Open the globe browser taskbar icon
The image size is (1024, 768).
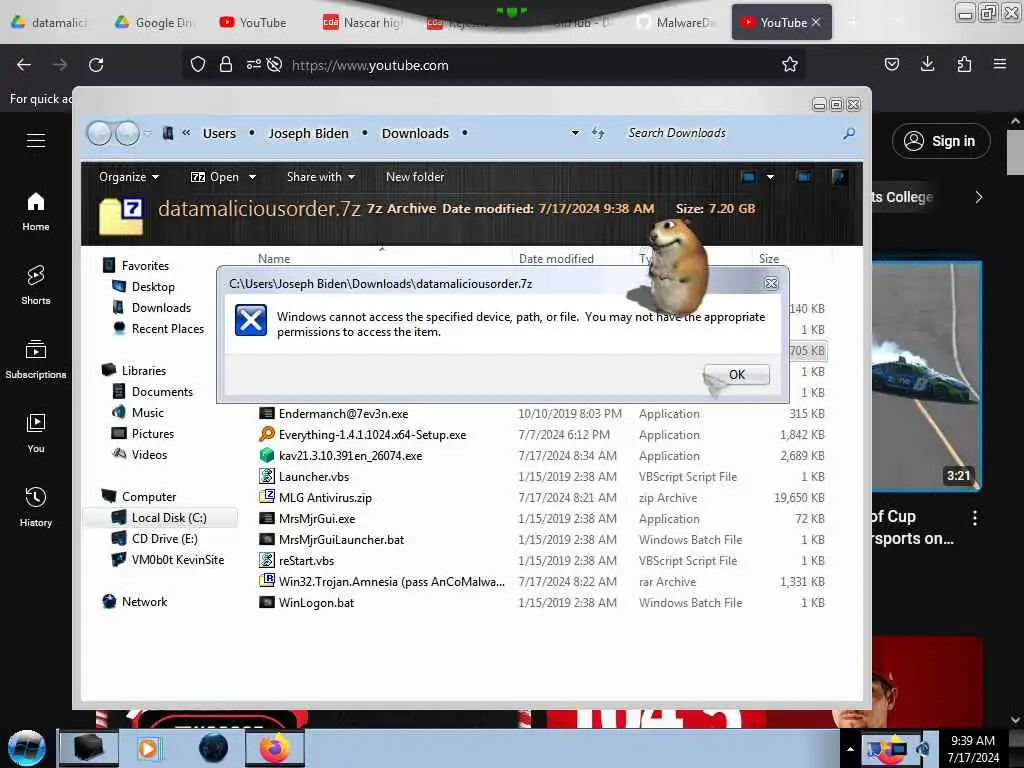click(213, 748)
